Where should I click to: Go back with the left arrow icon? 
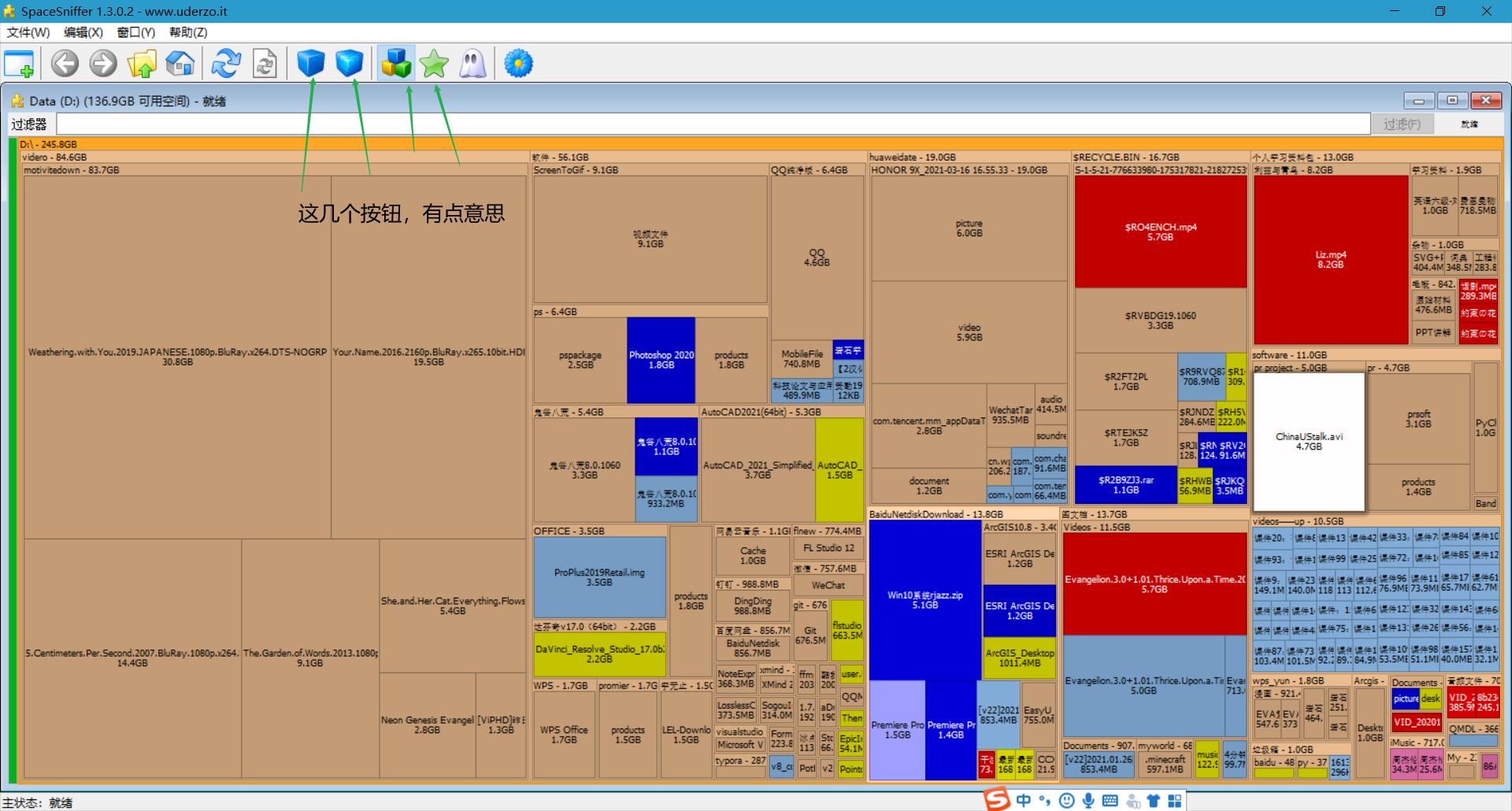[x=65, y=64]
